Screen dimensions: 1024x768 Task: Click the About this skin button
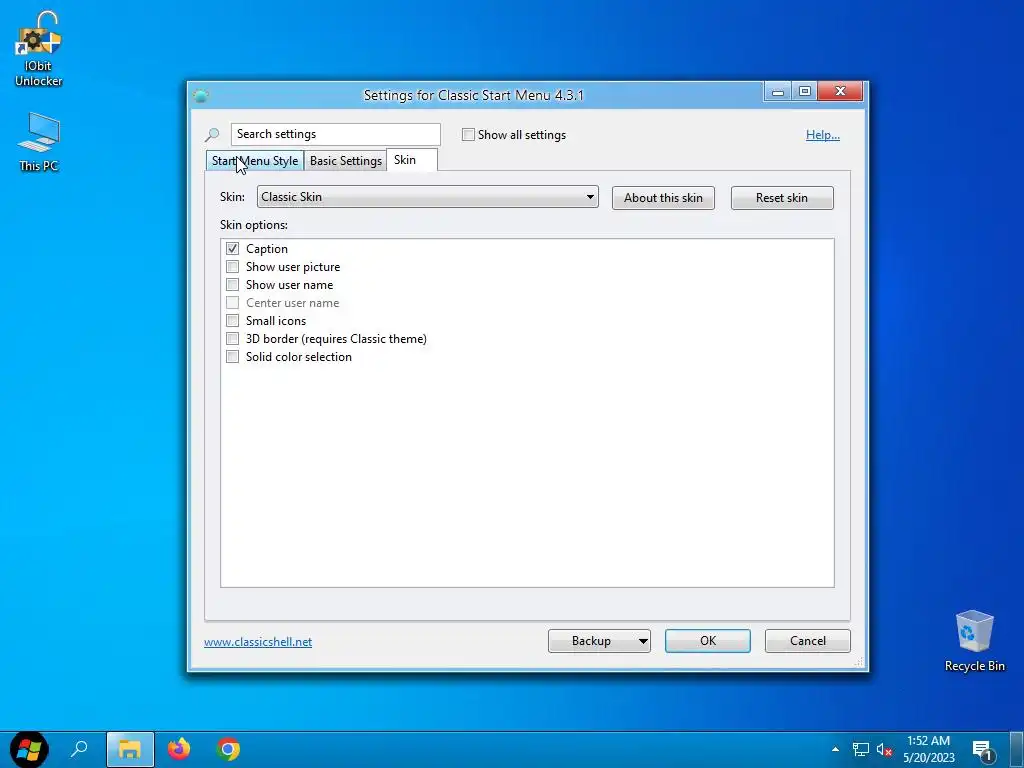(x=663, y=198)
